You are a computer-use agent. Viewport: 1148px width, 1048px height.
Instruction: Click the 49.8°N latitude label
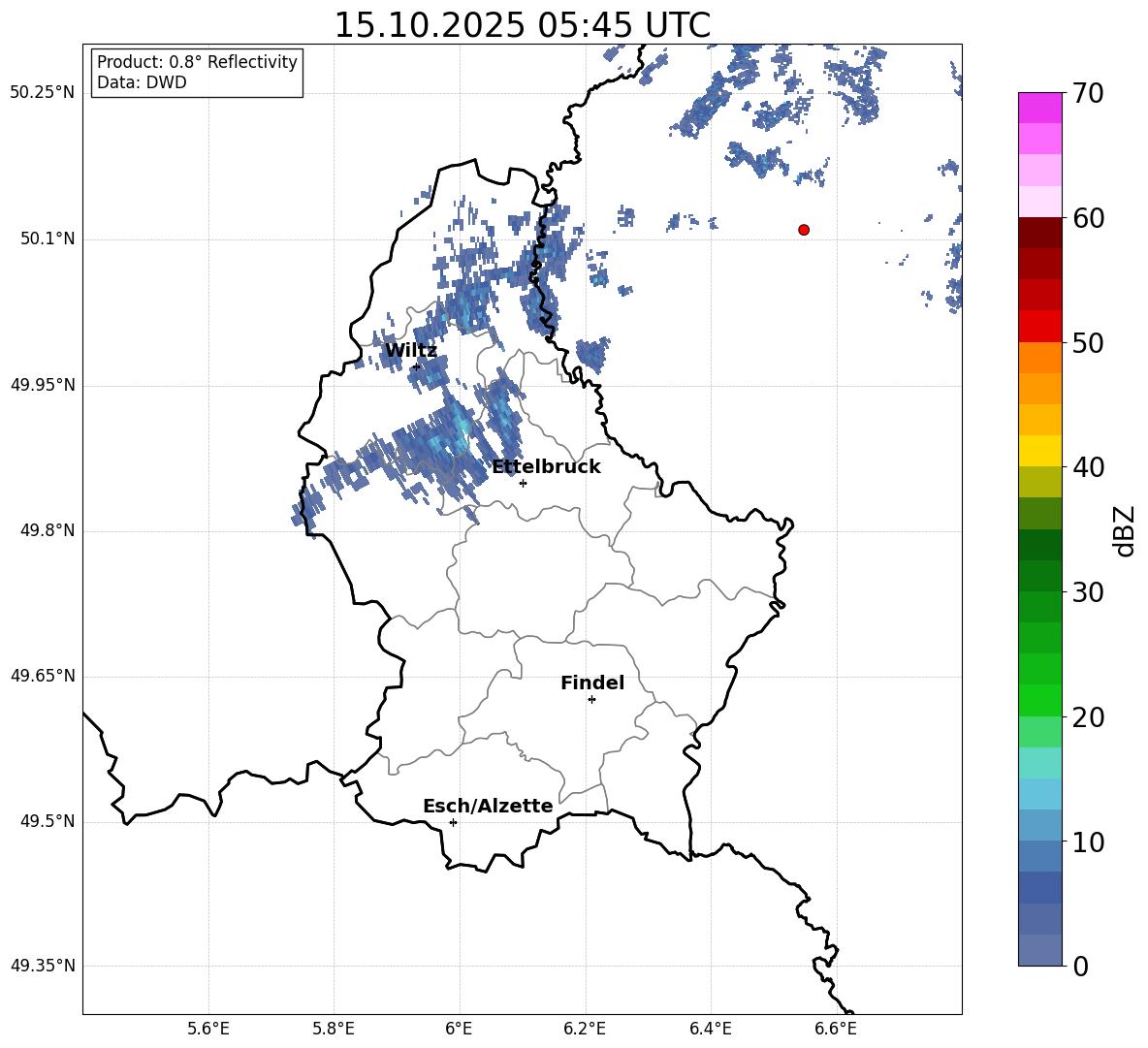[x=48, y=530]
